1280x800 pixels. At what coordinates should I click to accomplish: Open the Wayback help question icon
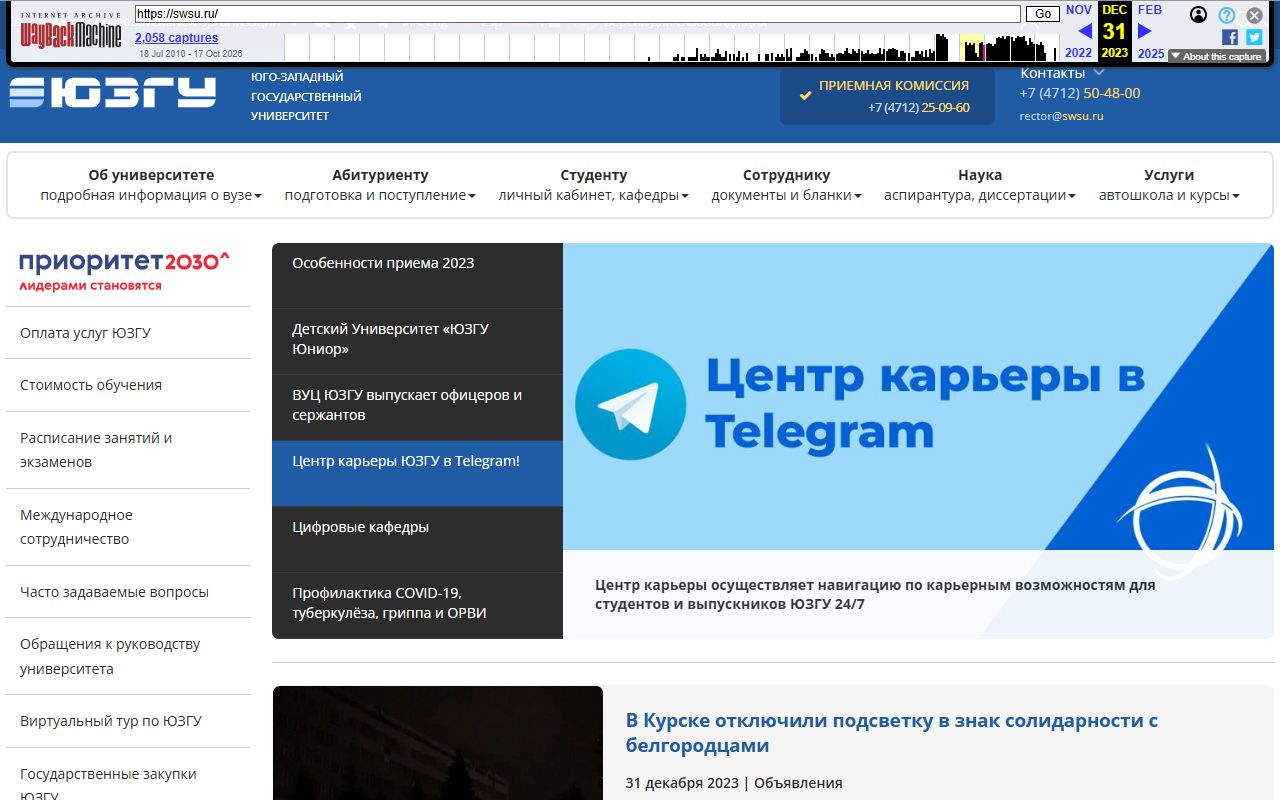(x=1227, y=15)
